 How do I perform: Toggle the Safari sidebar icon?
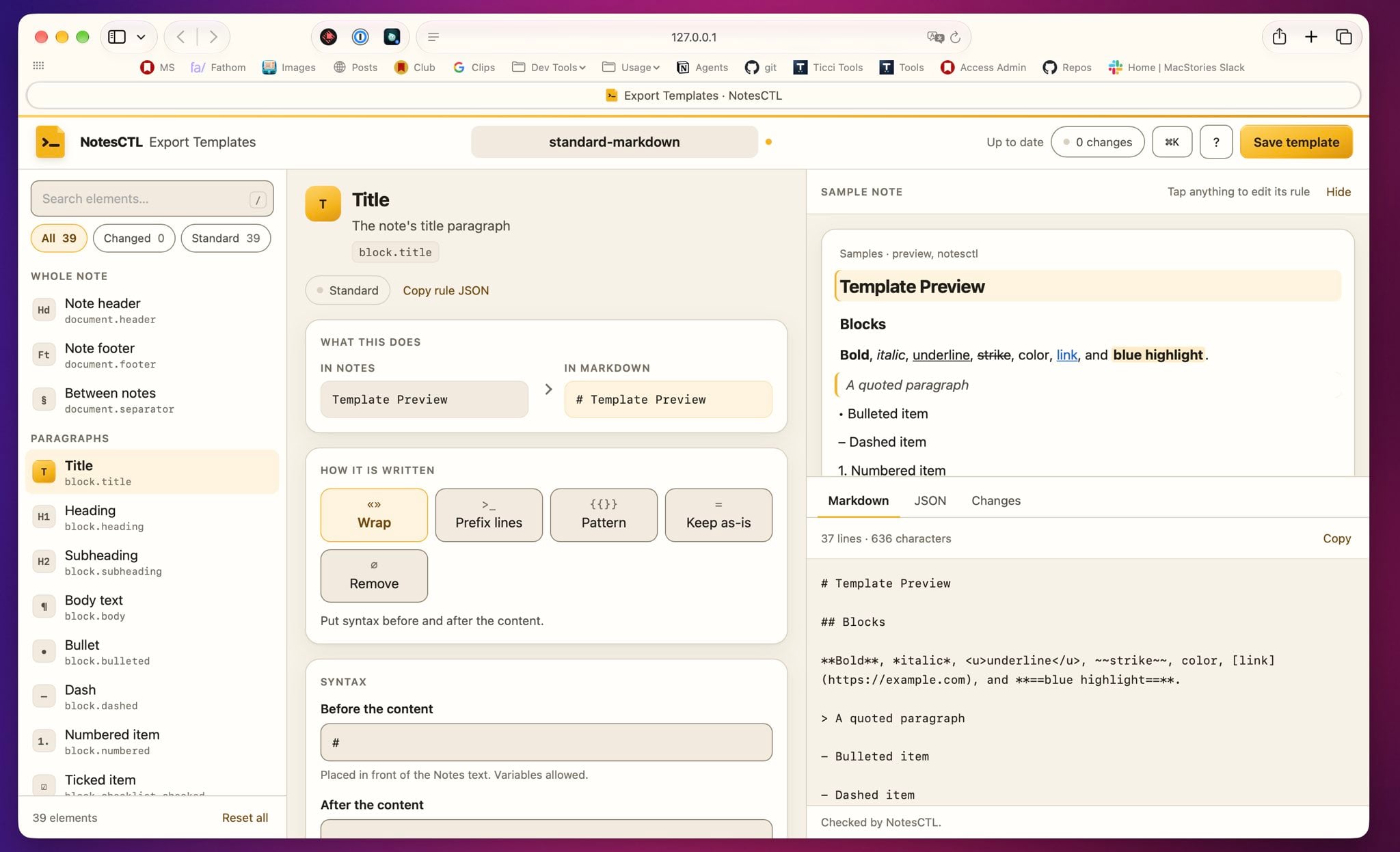(x=117, y=37)
